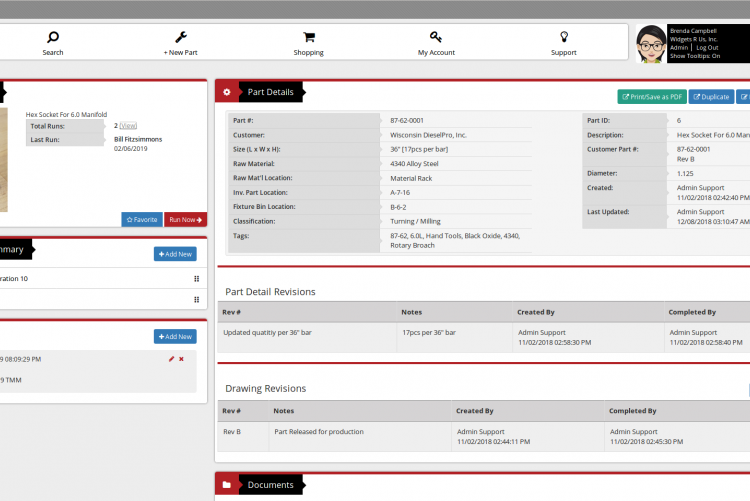Click the Search magnifier icon
Image resolution: width=750 pixels, height=501 pixels.
point(53,37)
